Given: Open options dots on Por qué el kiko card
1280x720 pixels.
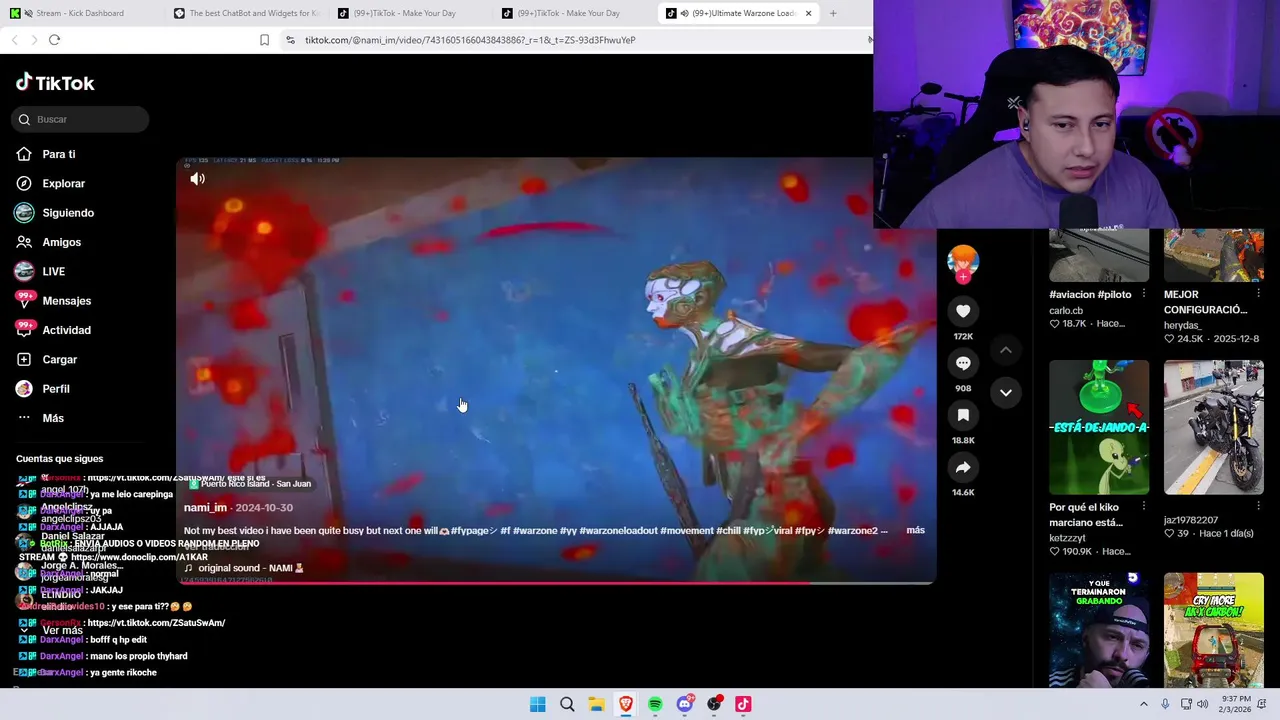Looking at the screenshot, I should (x=1143, y=506).
